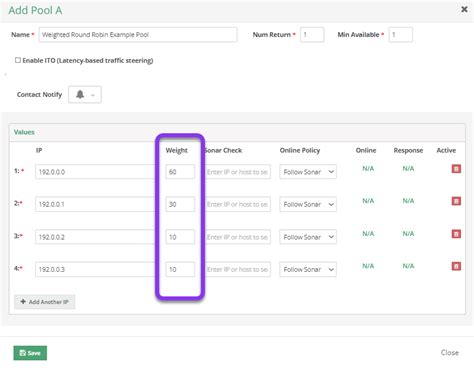The image size is (474, 368).
Task: Focus the pool Name input field
Action: pyautogui.click(x=138, y=35)
